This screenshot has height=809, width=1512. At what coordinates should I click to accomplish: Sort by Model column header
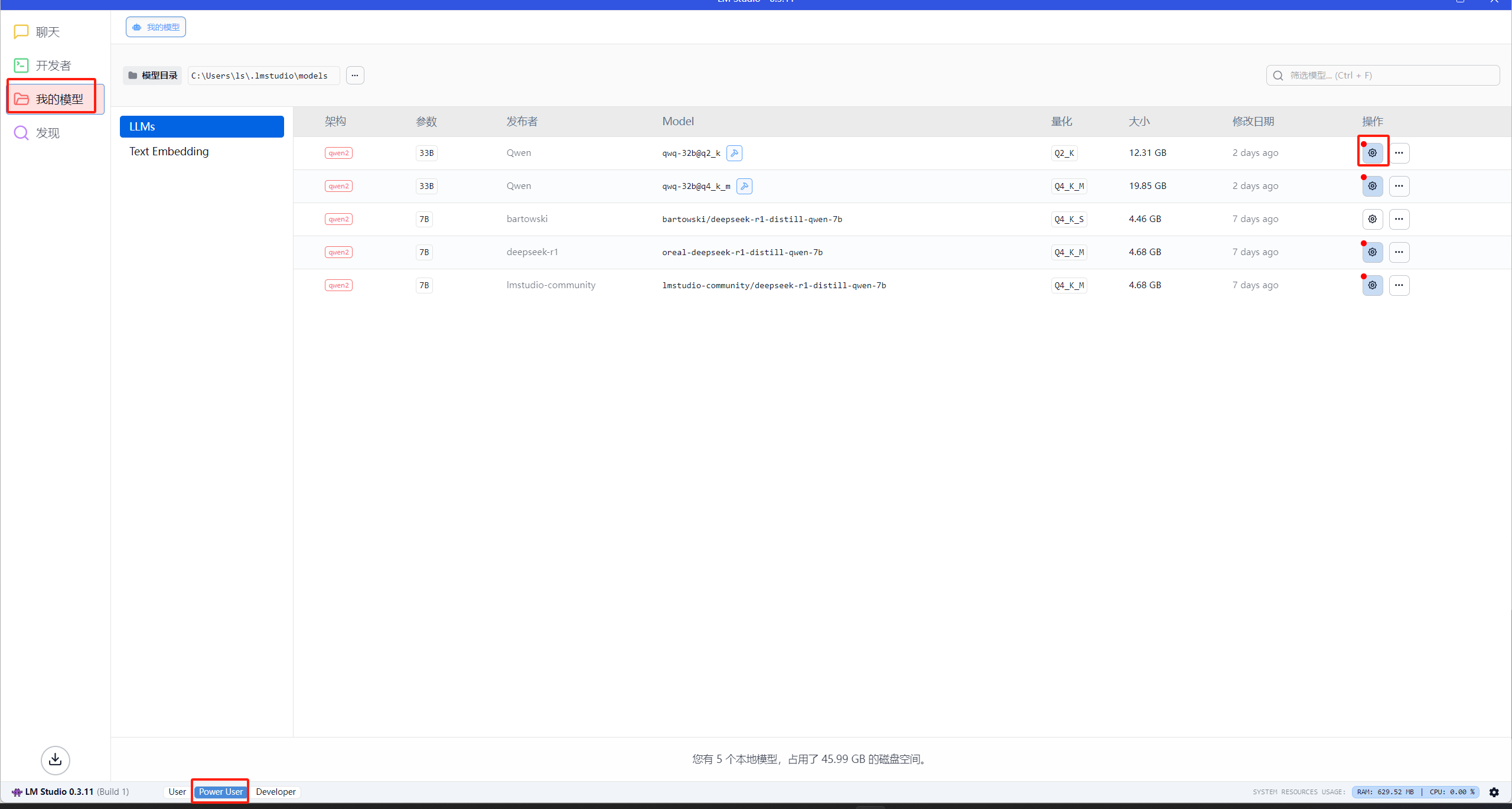(678, 122)
